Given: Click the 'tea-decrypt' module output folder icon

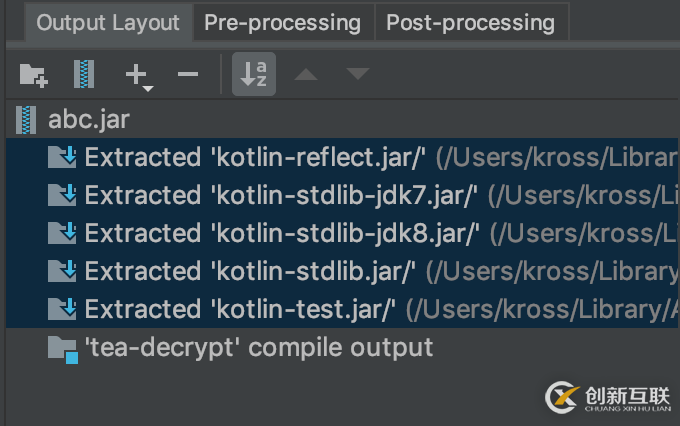Looking at the screenshot, I should pos(63,349).
